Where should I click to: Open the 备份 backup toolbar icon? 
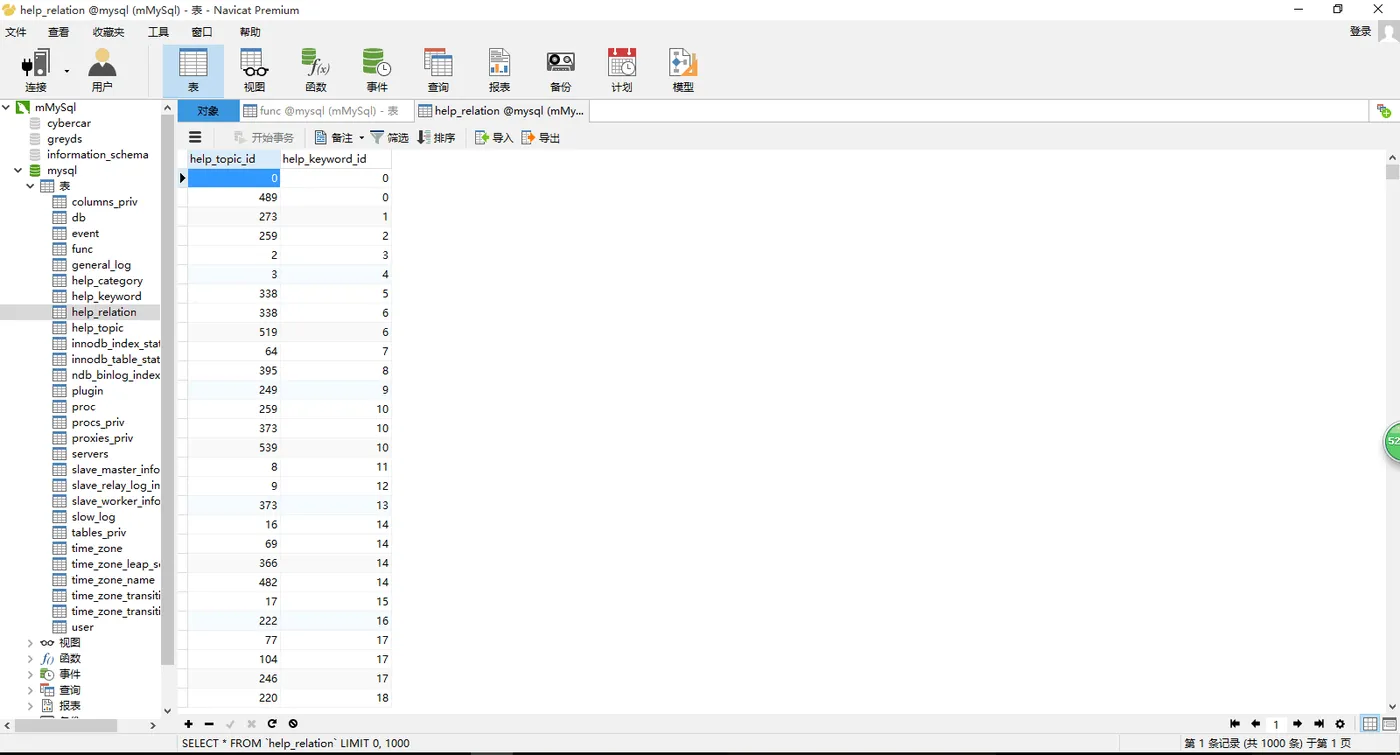pos(561,71)
